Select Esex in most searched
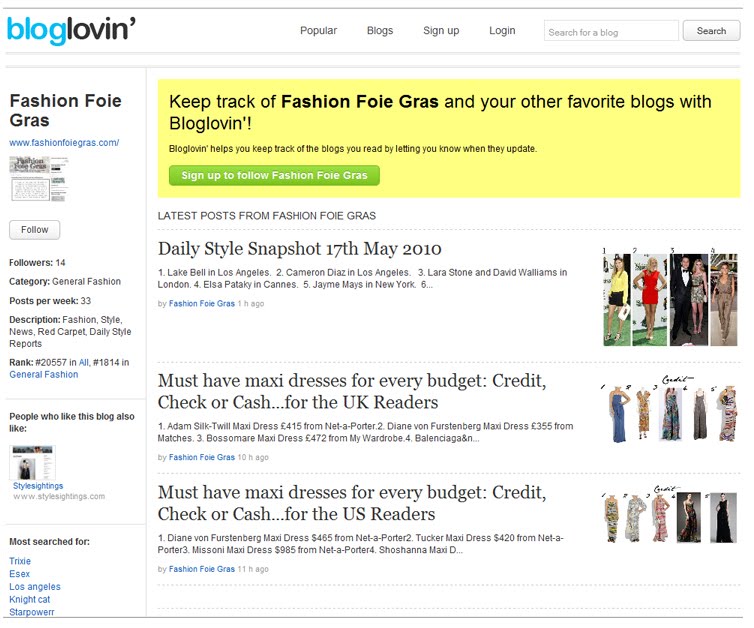Screen dimensions: 754x628 click(x=19, y=574)
